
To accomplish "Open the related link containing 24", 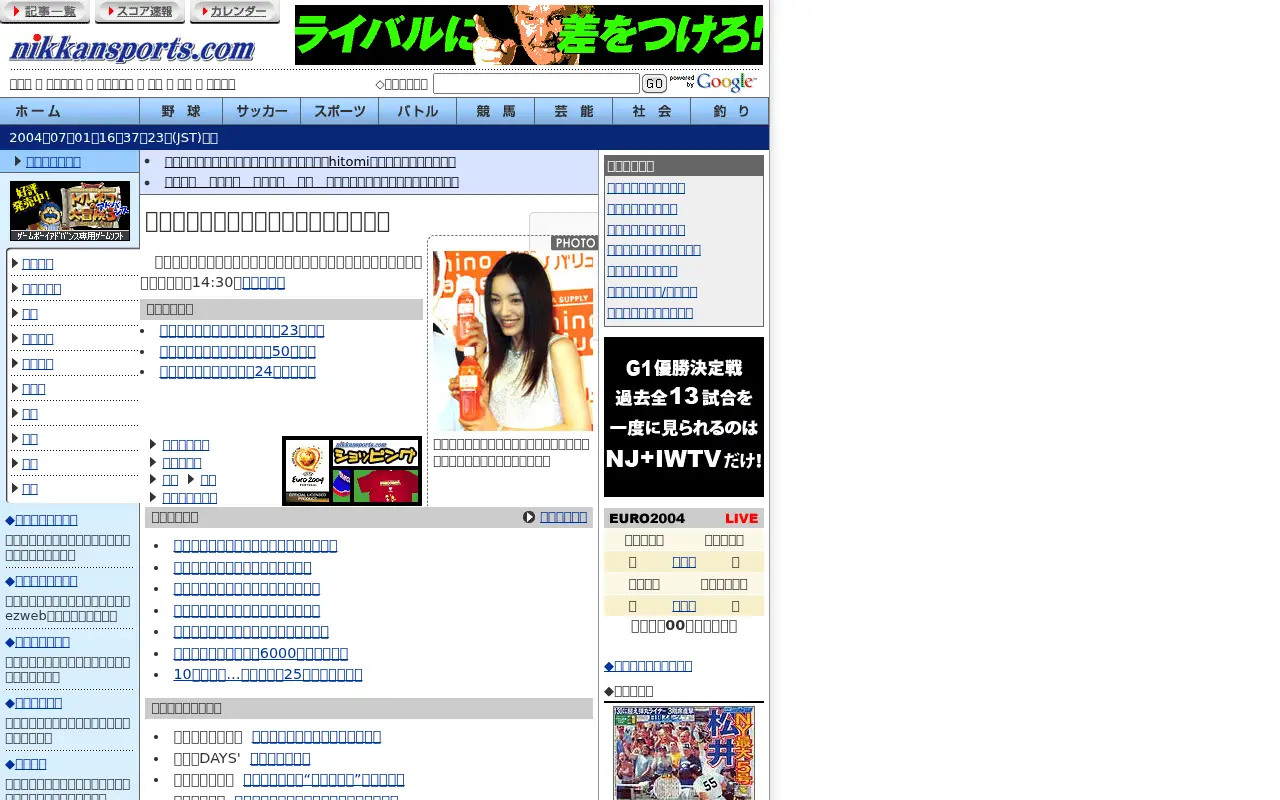I will [238, 371].
